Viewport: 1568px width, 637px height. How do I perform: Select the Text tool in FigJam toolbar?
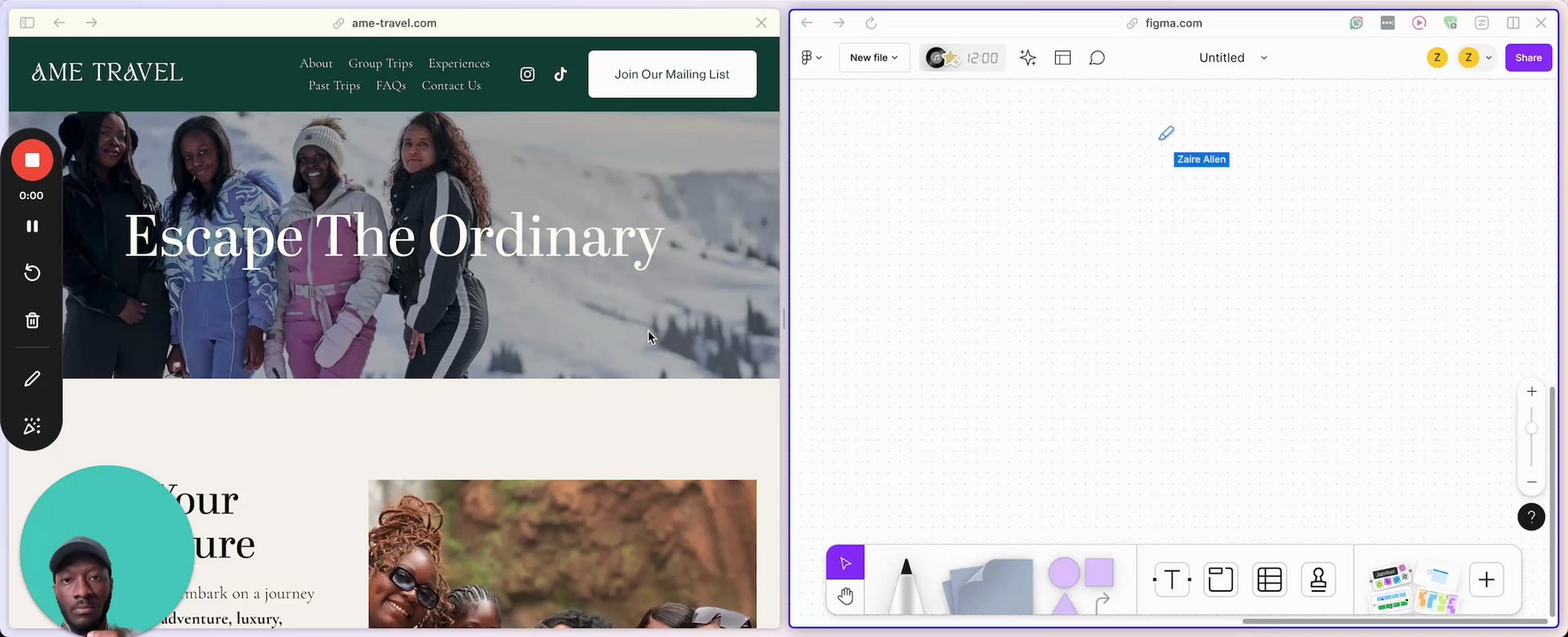pos(1172,579)
